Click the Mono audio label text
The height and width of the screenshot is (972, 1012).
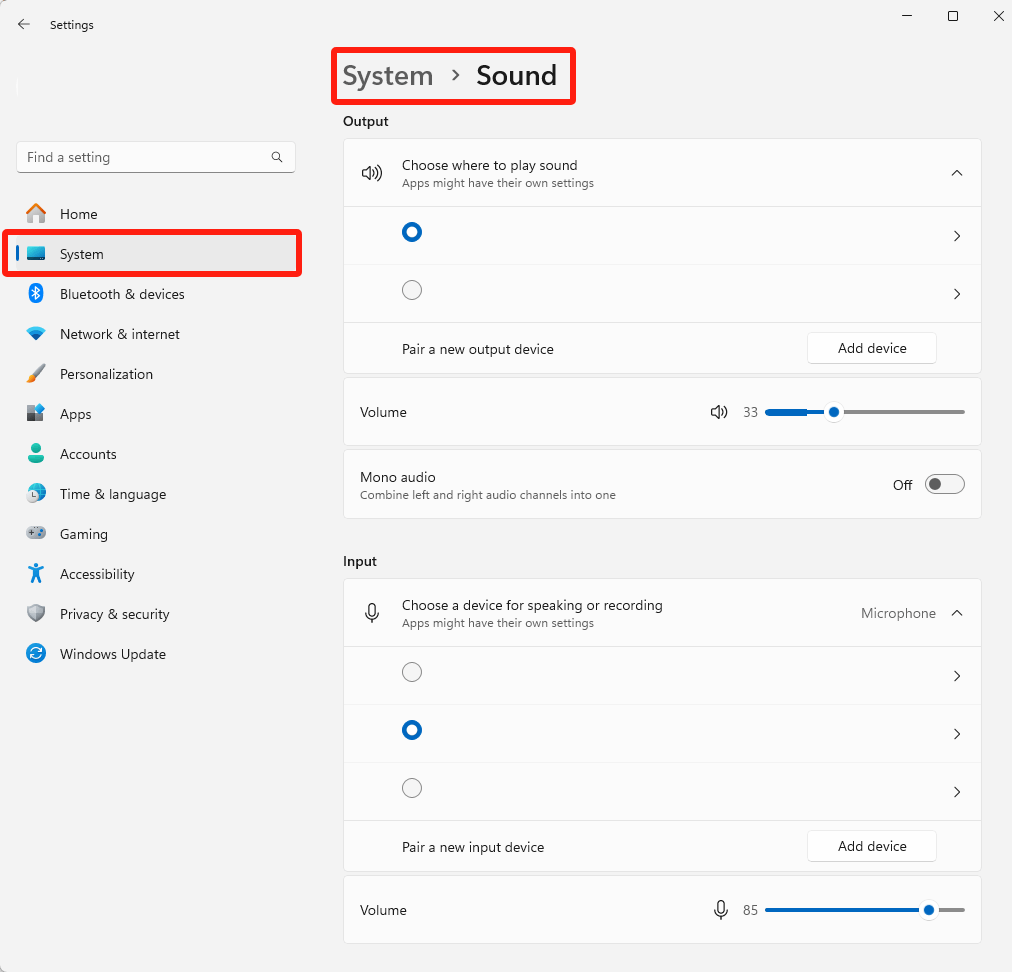[398, 477]
